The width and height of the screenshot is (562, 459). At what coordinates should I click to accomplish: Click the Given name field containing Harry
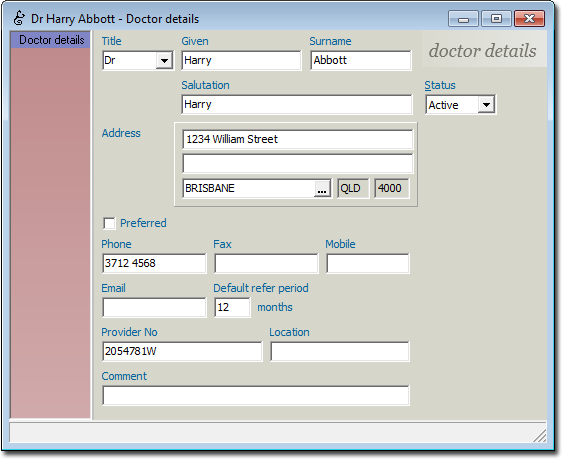(x=241, y=61)
